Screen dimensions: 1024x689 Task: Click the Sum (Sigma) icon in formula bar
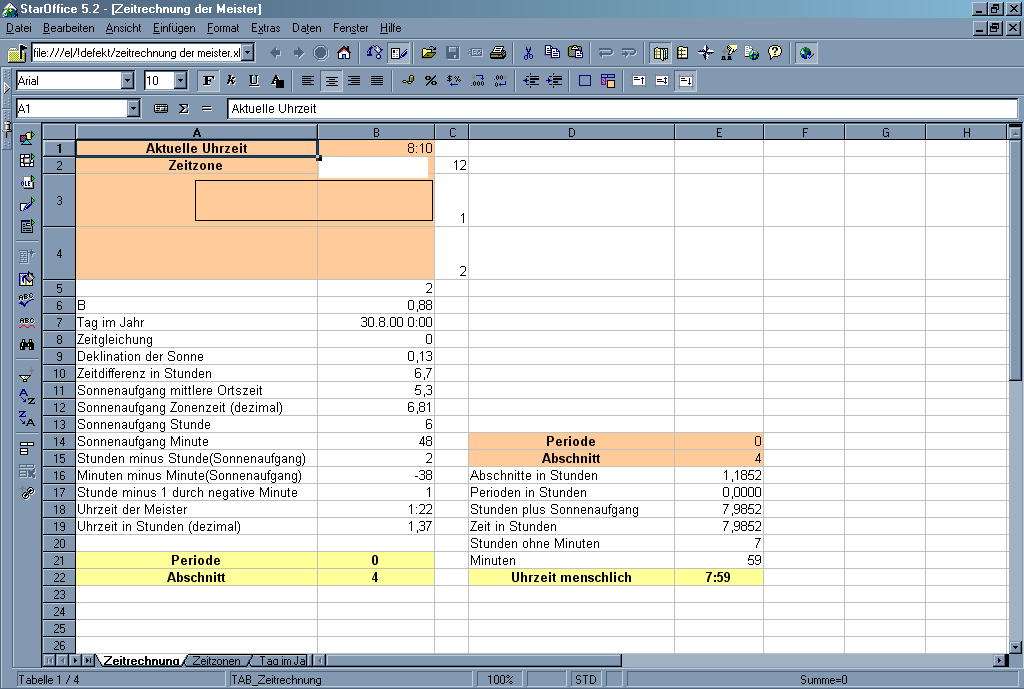click(183, 108)
